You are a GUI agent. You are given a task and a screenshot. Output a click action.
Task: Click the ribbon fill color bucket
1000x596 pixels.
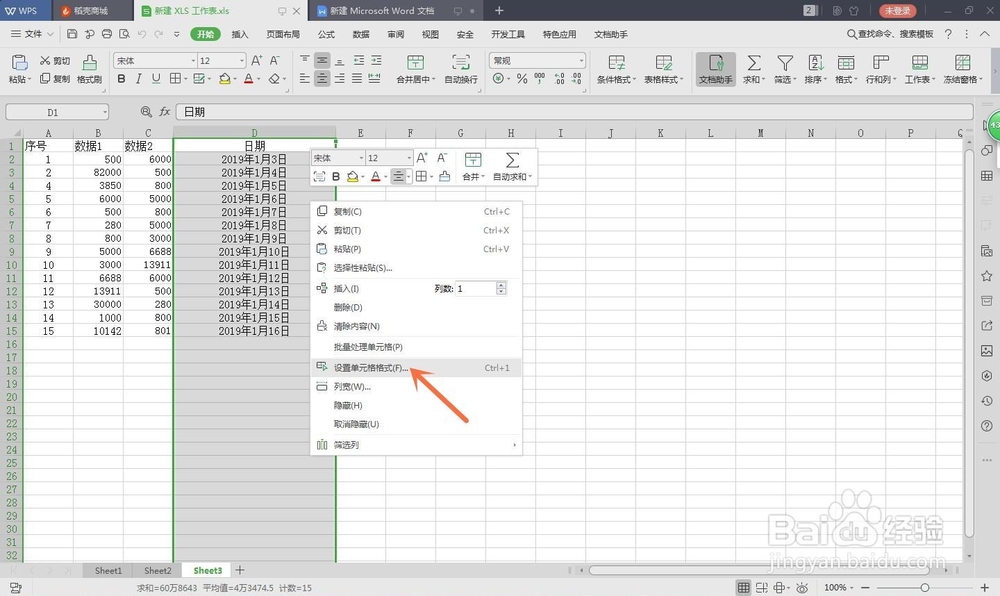[224, 78]
